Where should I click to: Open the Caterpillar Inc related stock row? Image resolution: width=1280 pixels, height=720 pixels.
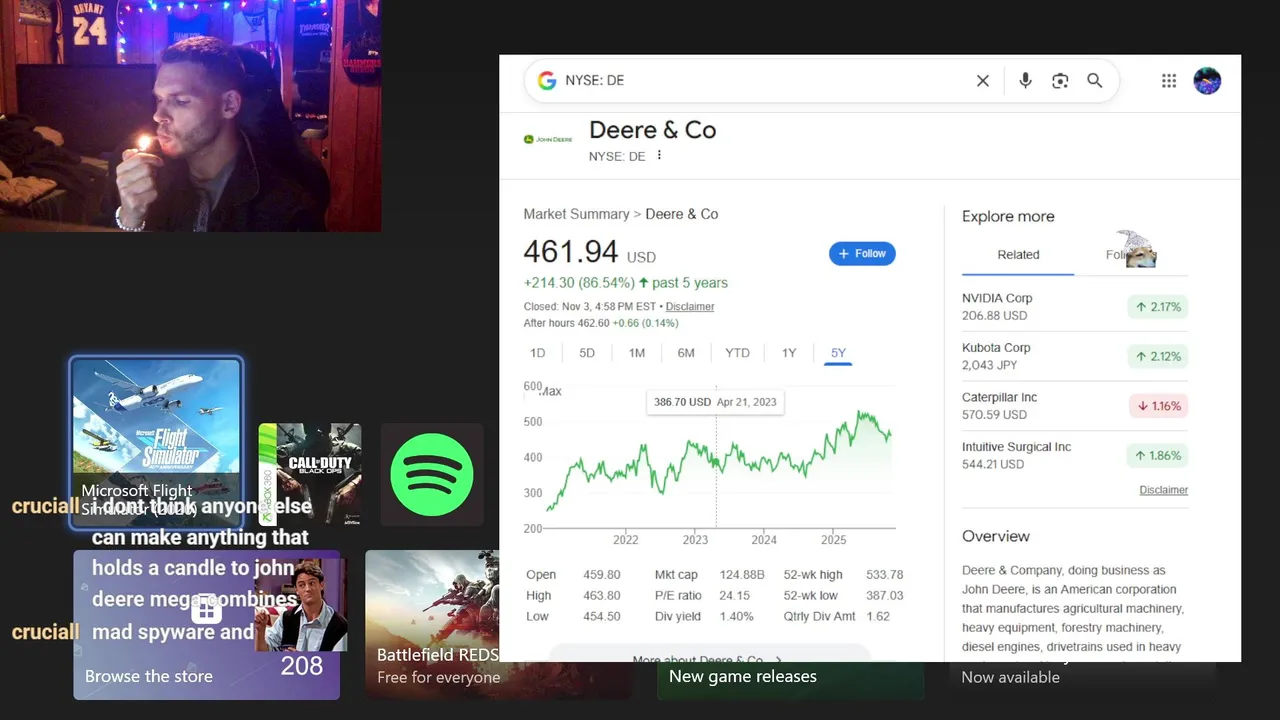click(1075, 406)
